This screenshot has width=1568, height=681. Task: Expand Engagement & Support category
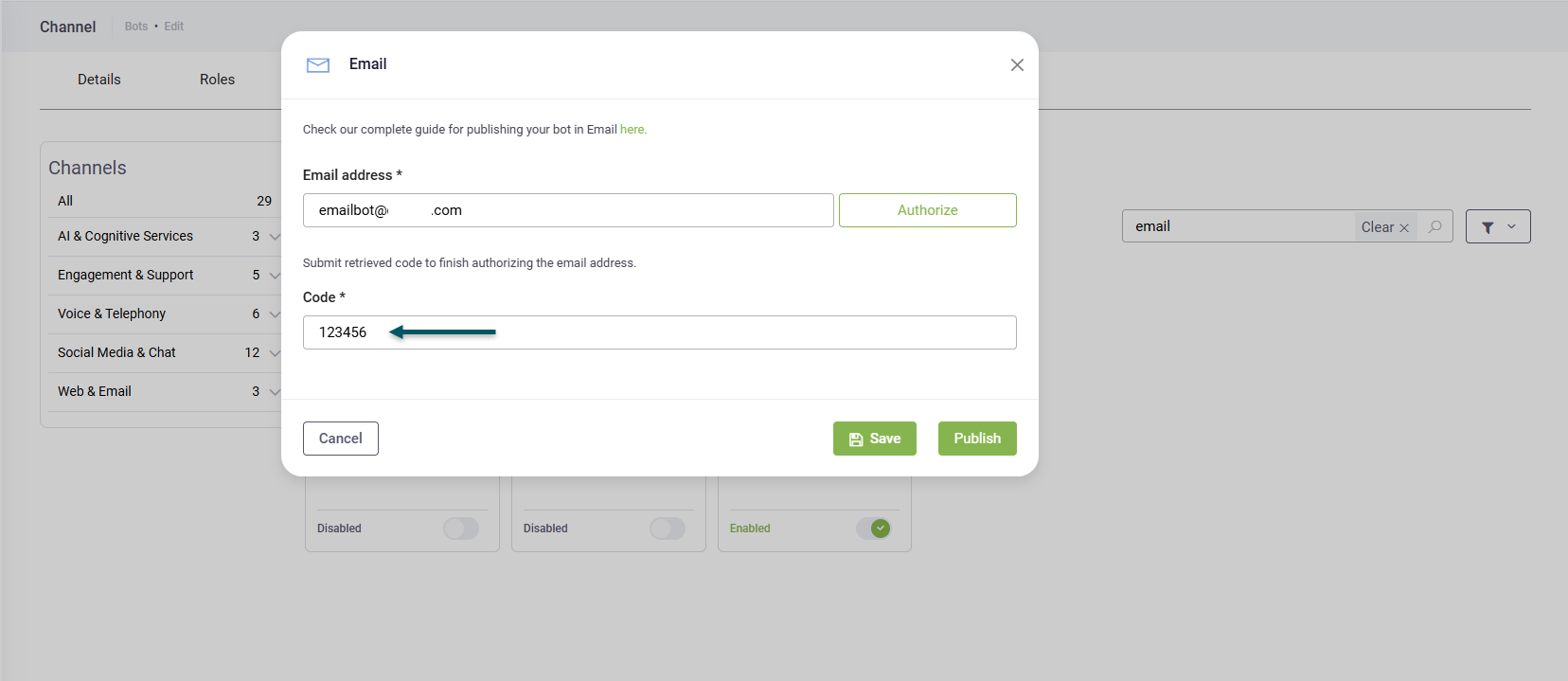coord(274,276)
